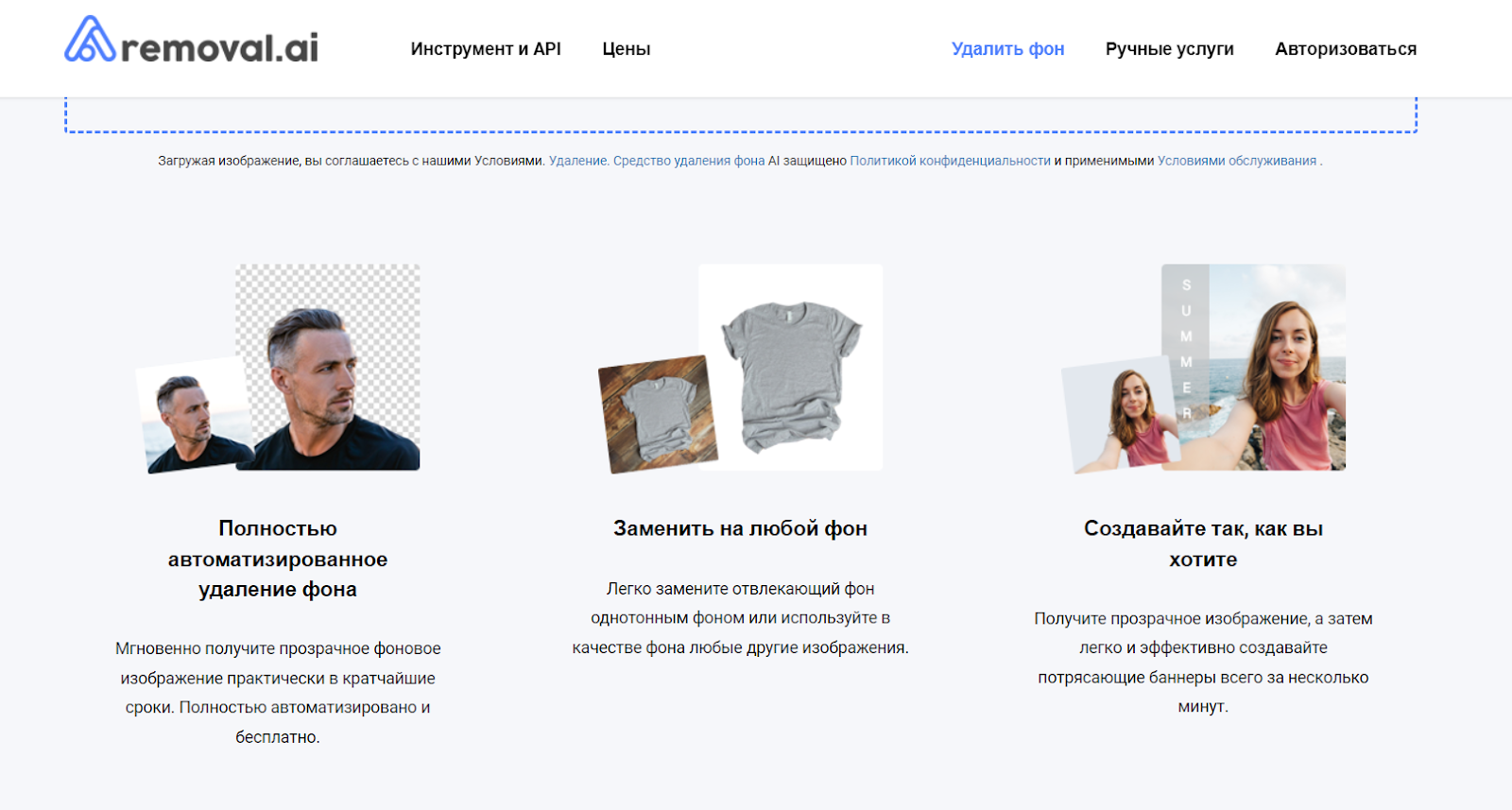Select the small original photo of the man
The height and width of the screenshot is (810, 1512).
(x=194, y=416)
